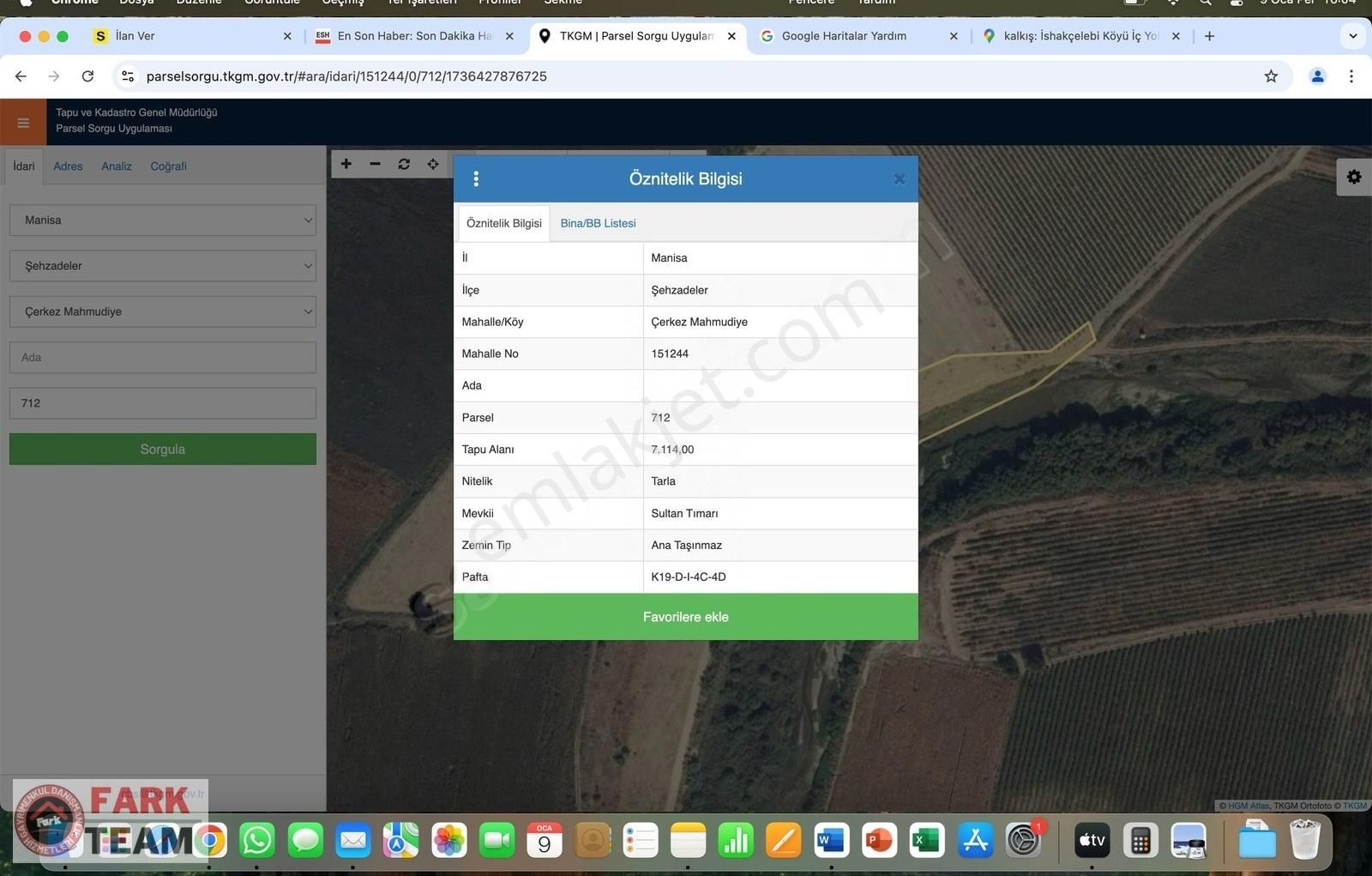This screenshot has height=876, width=1372.
Task: Open Calendar from the dock
Action: [545, 840]
